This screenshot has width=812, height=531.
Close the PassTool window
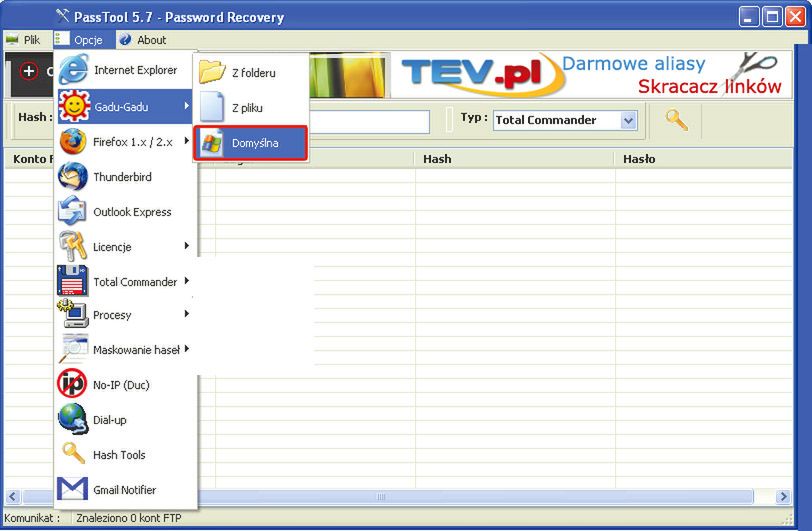795,17
